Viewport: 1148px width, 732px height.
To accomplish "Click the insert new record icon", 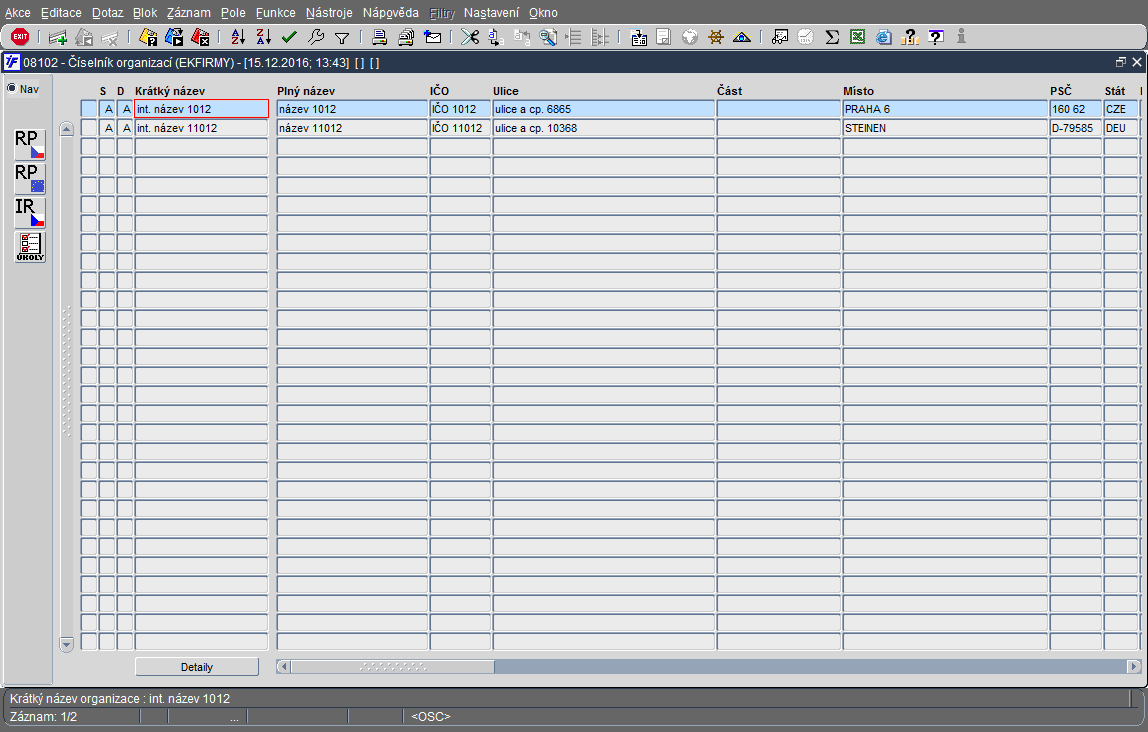I will click(58, 37).
